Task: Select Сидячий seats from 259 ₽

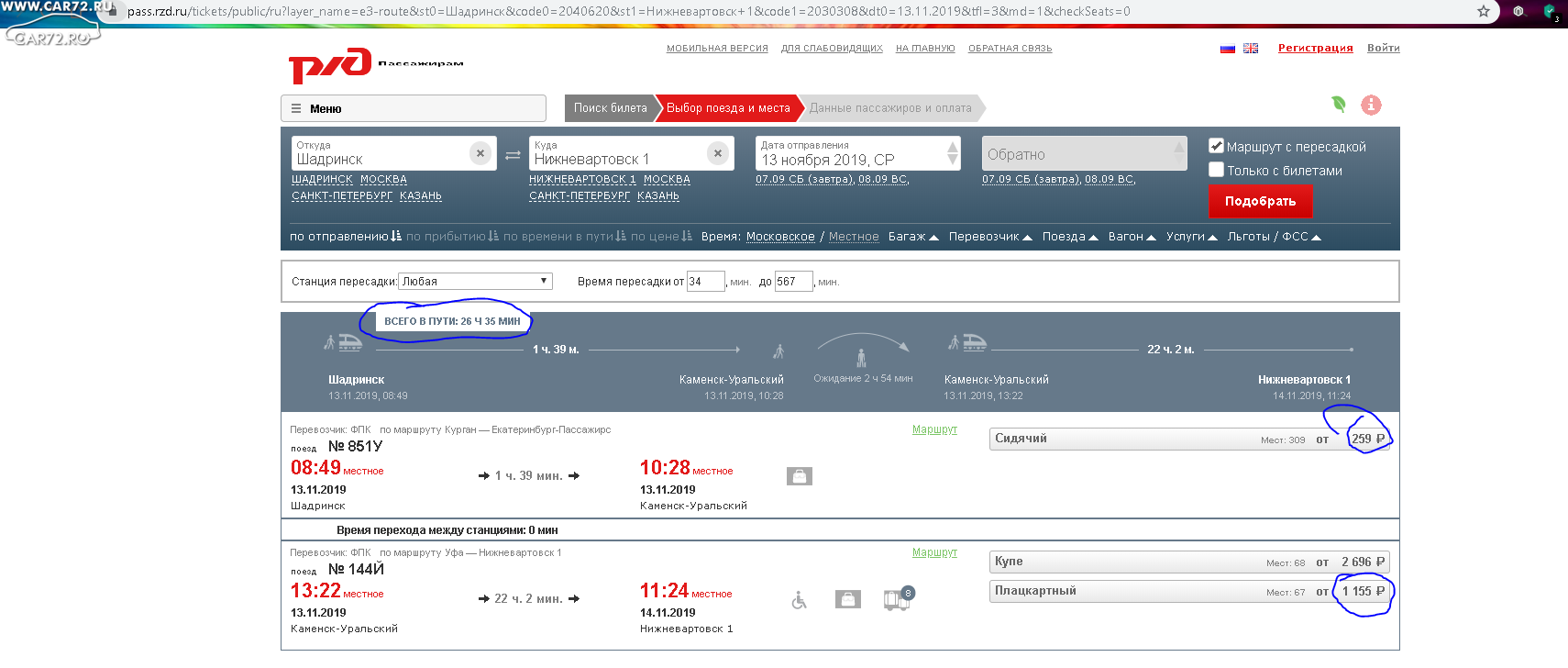Action: (x=1190, y=439)
